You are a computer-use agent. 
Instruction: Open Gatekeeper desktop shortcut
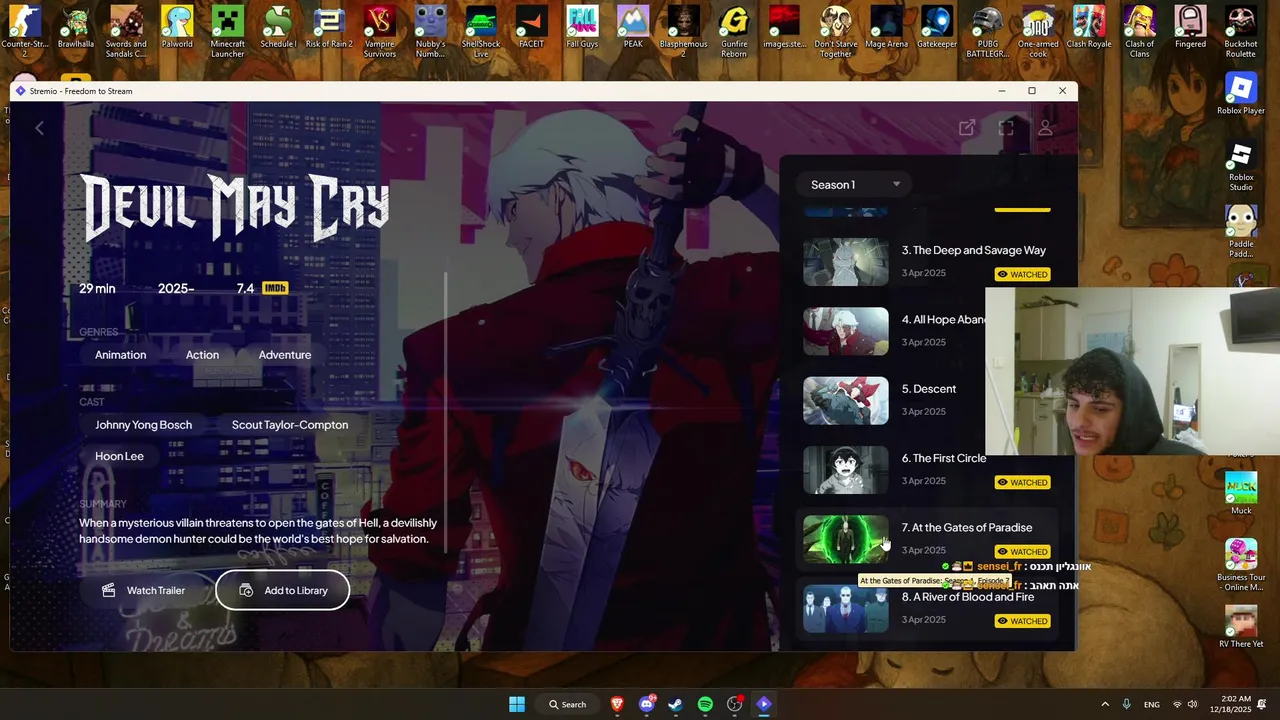point(937,28)
